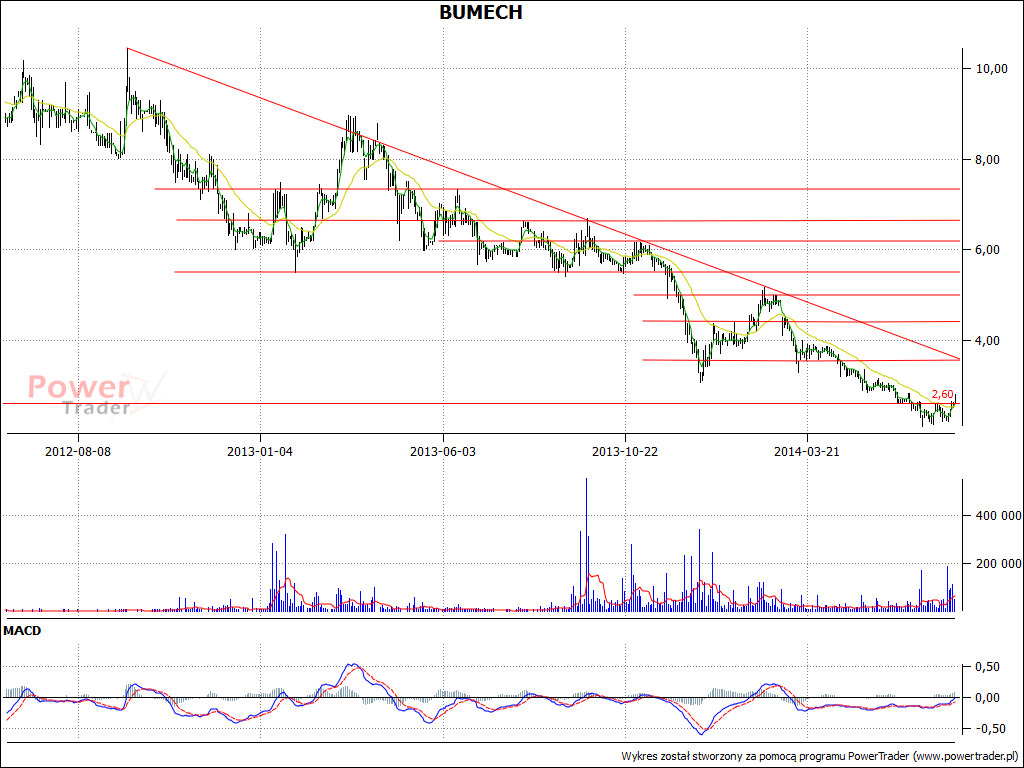Screen dimensions: 1024x768
Task: Click the 4,00 price axis label
Action: coord(985,340)
